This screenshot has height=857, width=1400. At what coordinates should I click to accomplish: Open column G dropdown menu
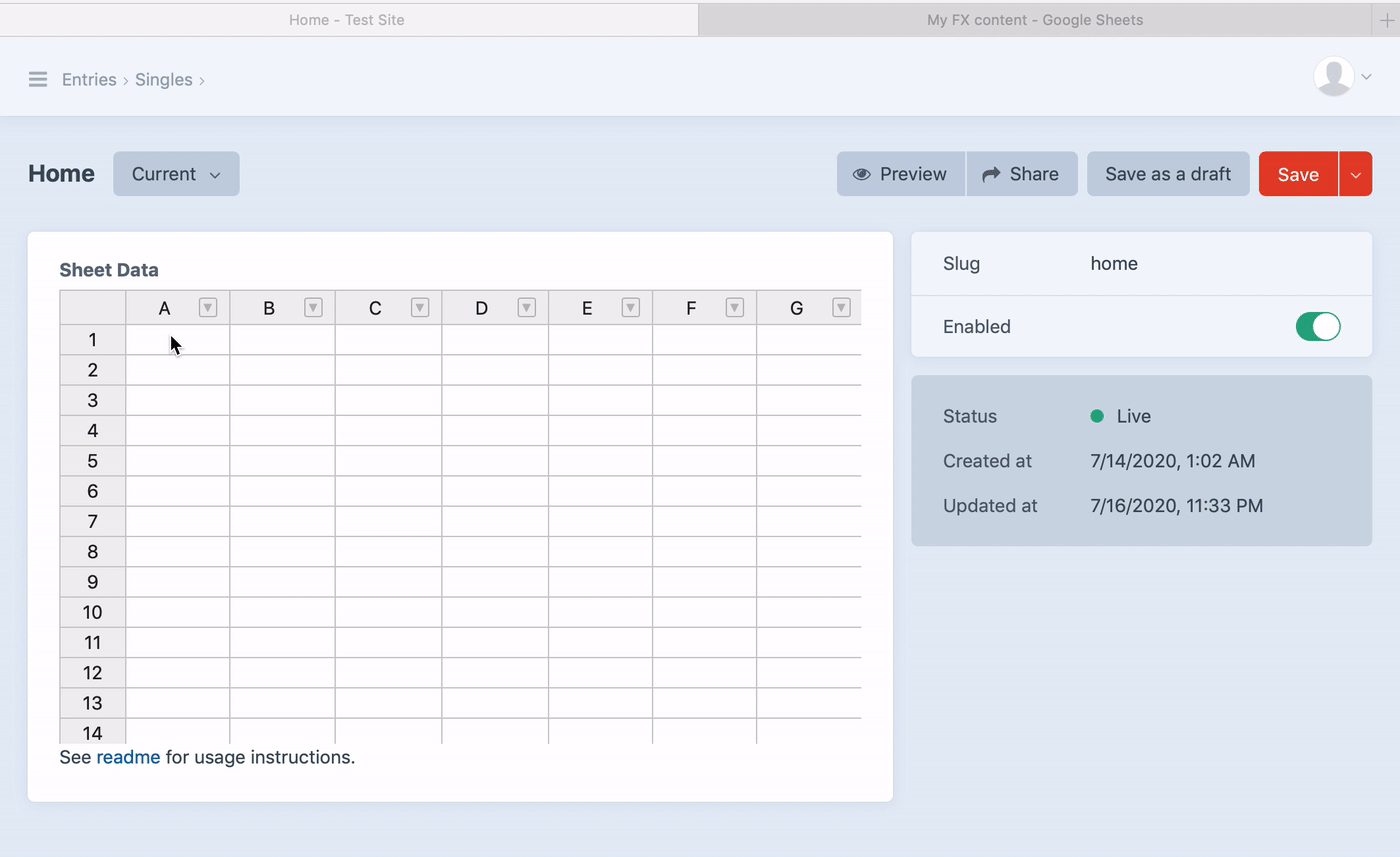click(x=841, y=308)
